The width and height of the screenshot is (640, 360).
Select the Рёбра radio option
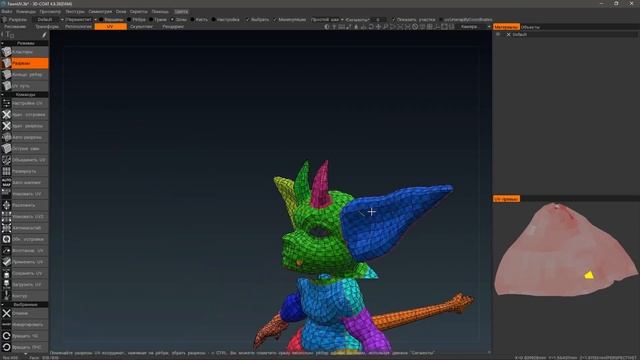click(x=129, y=20)
